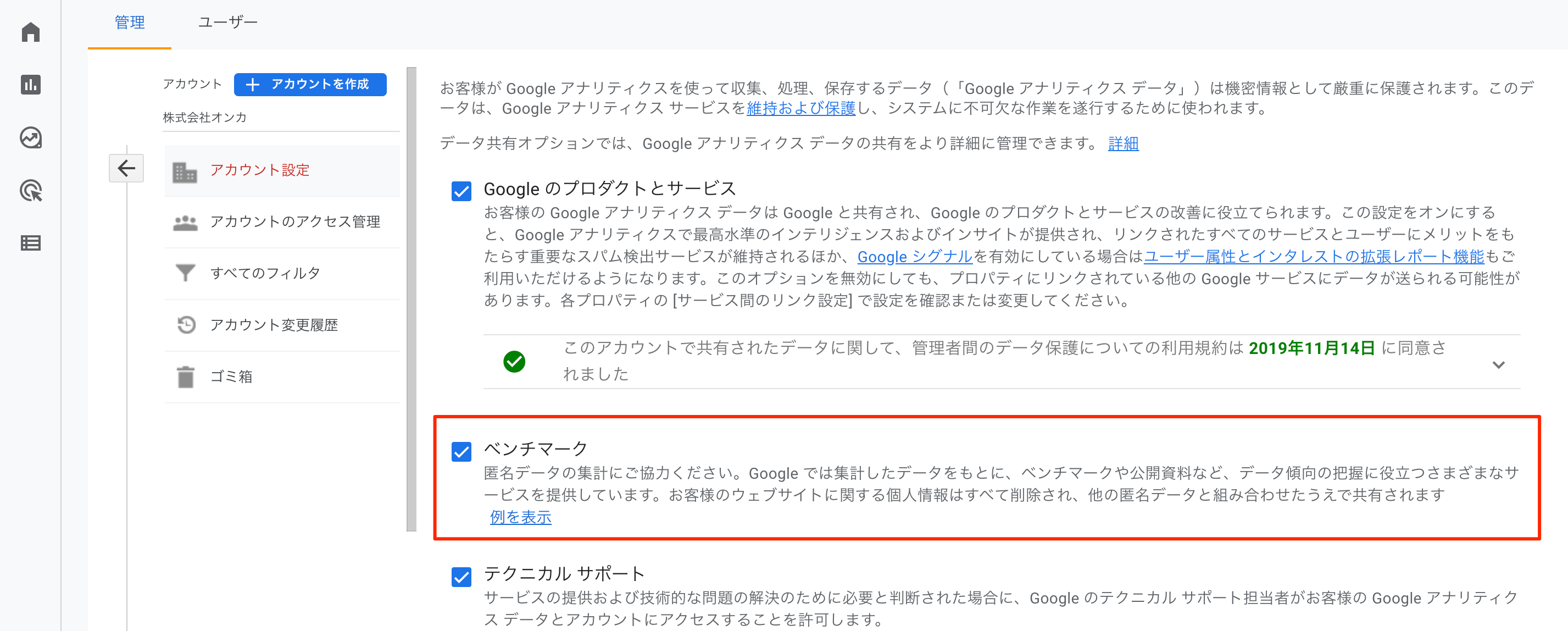The width and height of the screenshot is (1568, 631).
Task: Open the 例を表示 link
Action: 520,517
